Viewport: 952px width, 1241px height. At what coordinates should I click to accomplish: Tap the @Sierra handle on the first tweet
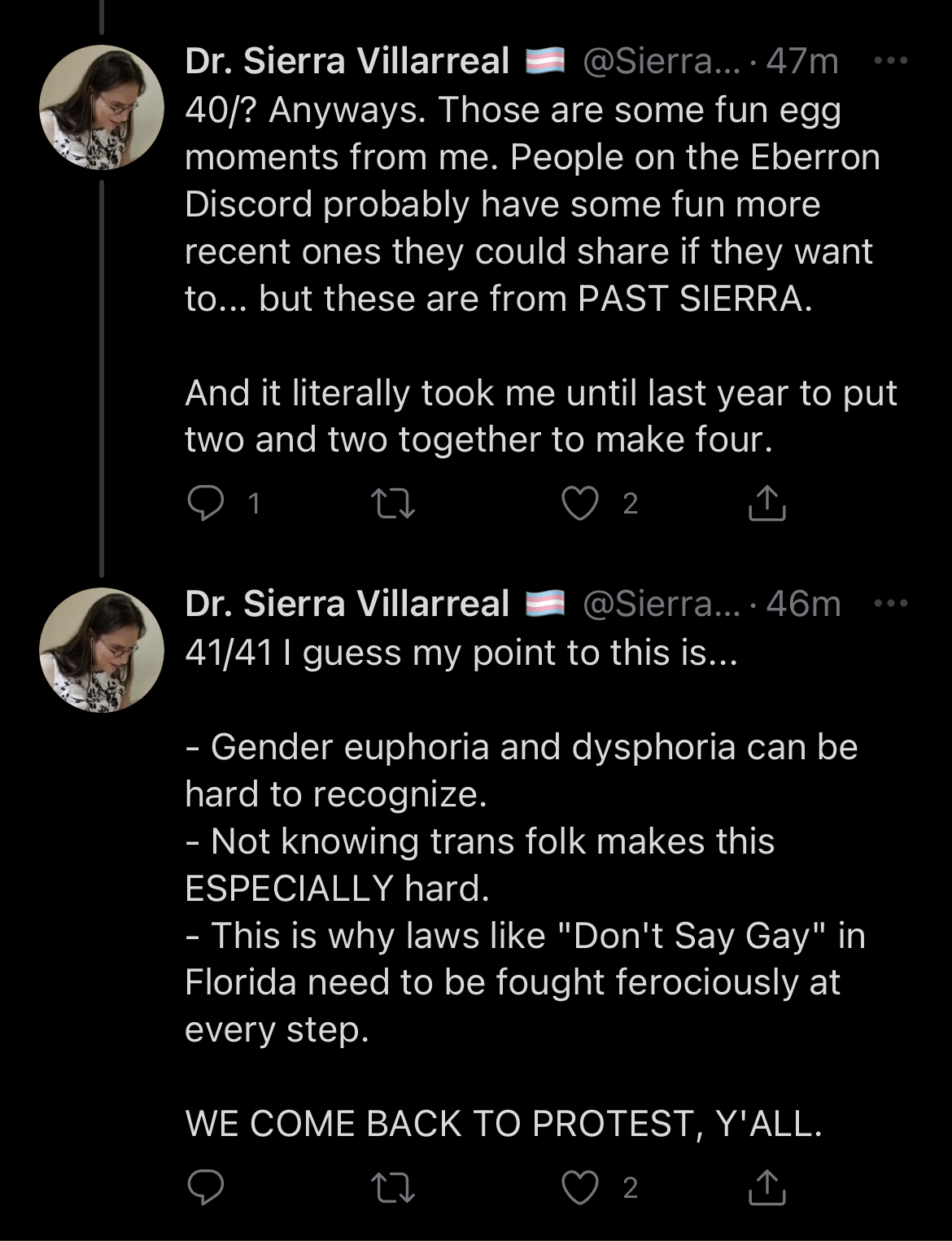click(x=662, y=61)
